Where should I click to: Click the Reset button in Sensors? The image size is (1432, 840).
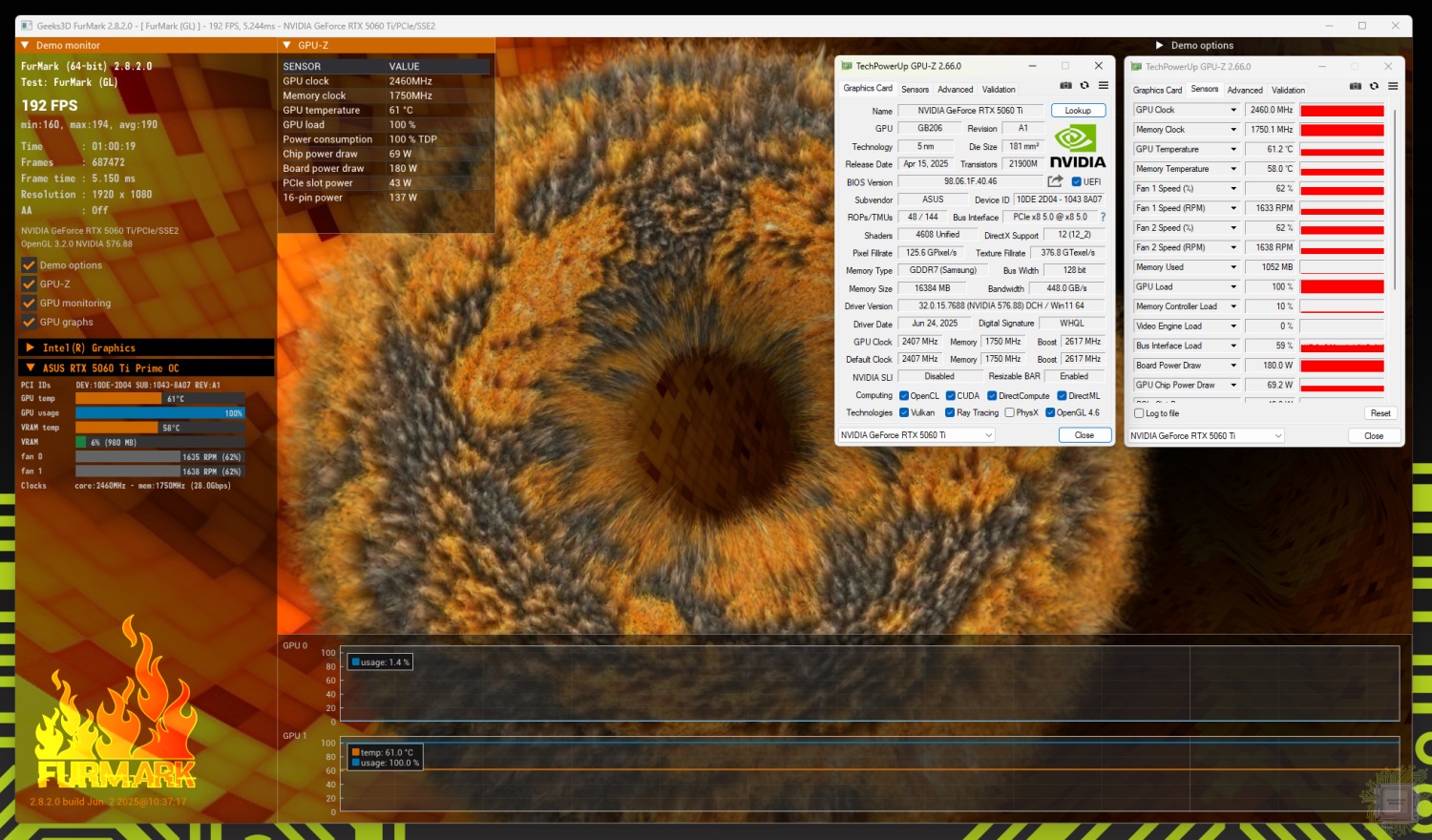click(1380, 413)
